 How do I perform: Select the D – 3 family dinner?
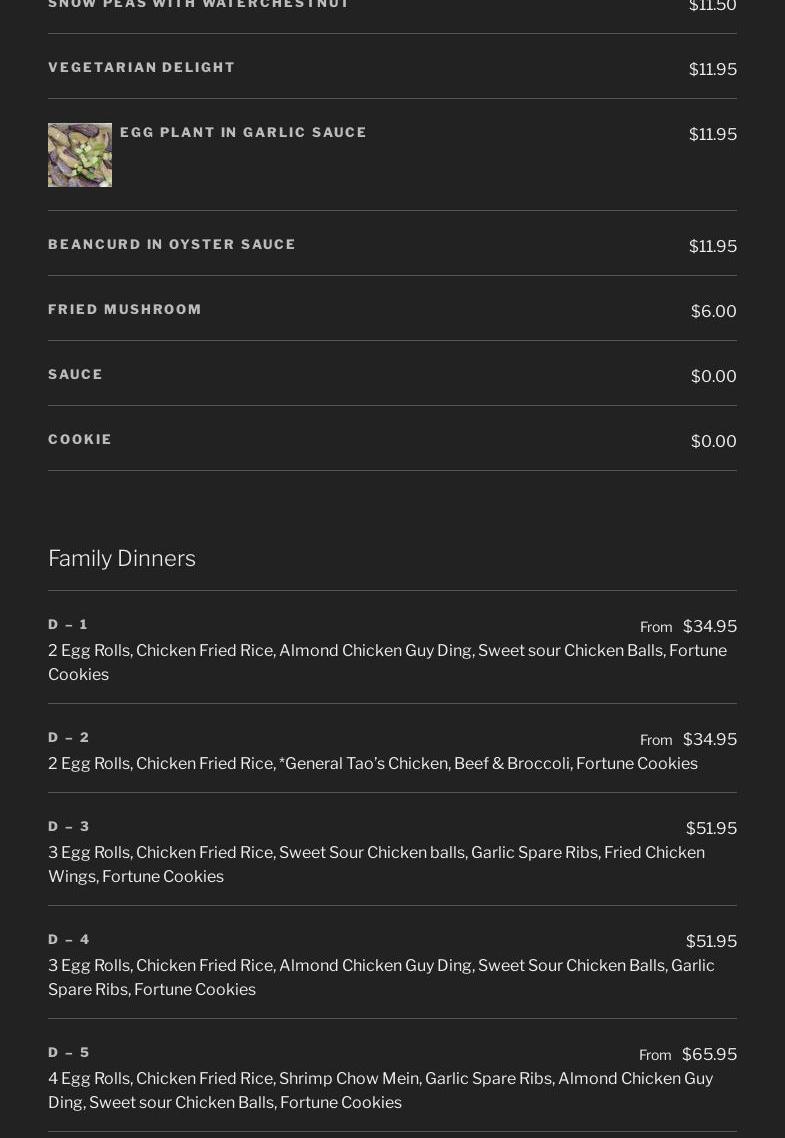pyautogui.click(x=69, y=826)
